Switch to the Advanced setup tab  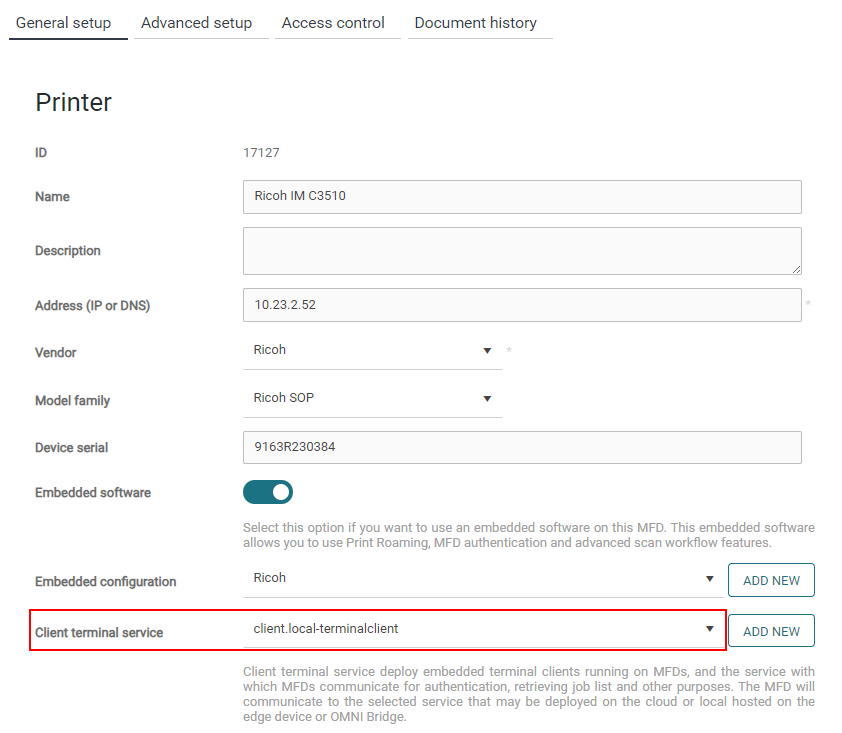197,23
